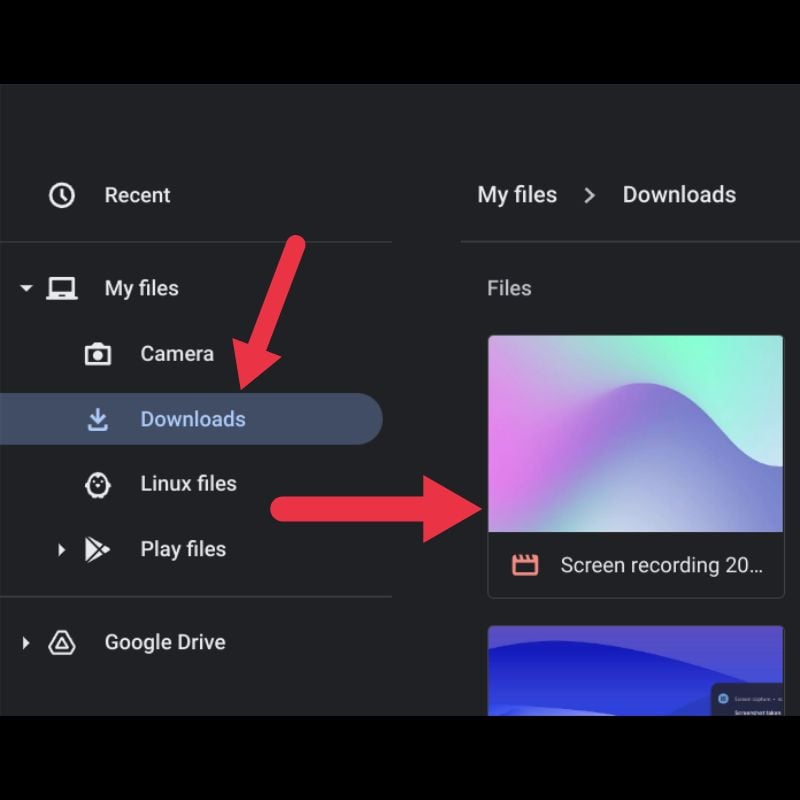This screenshot has width=800, height=800.
Task: Click the laptop icon beside My files
Action: pyautogui.click(x=63, y=288)
